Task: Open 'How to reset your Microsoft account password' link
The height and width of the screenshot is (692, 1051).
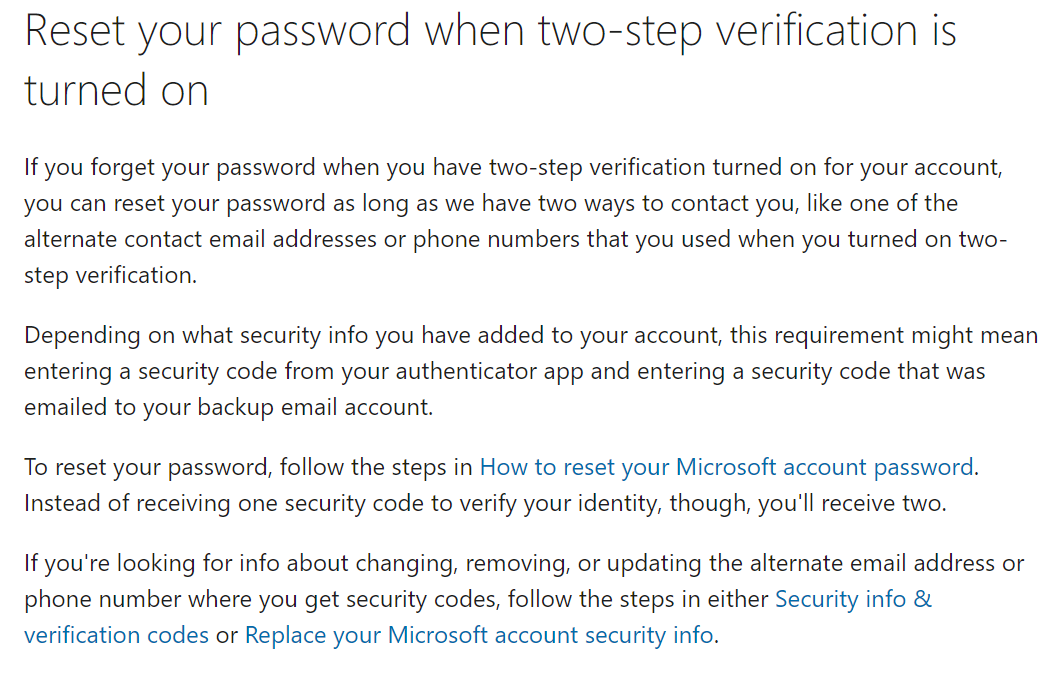Action: coord(726,467)
